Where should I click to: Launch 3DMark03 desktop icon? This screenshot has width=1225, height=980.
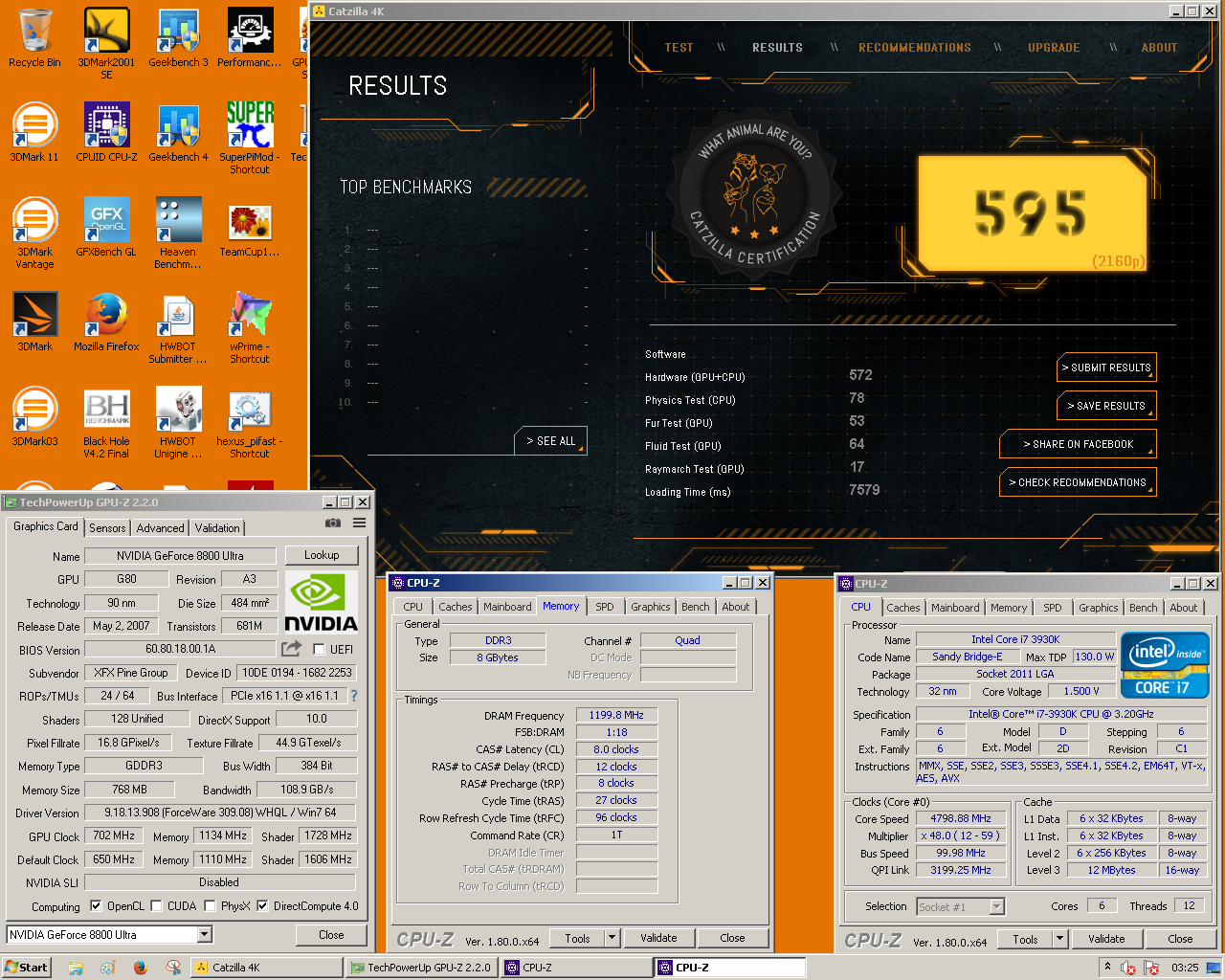point(34,417)
